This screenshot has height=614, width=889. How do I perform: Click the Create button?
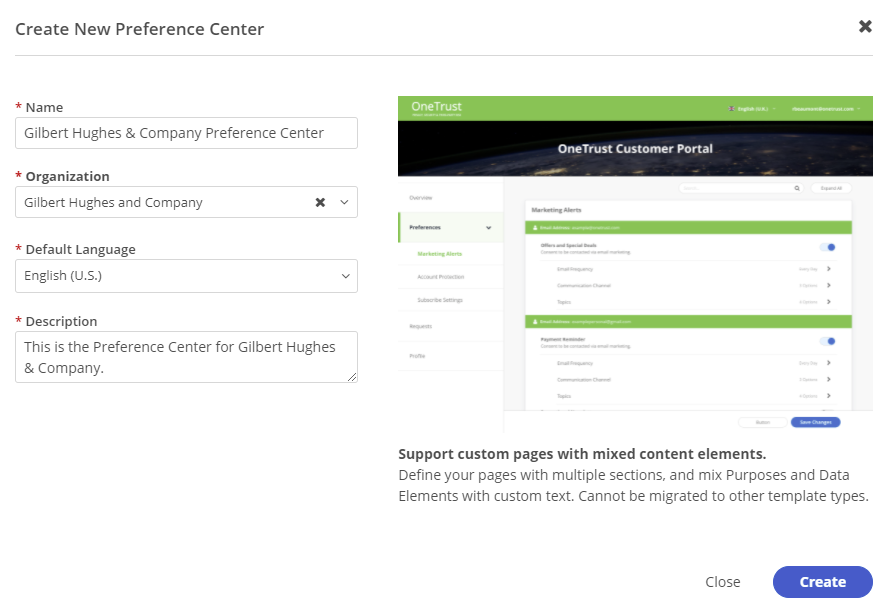822,582
